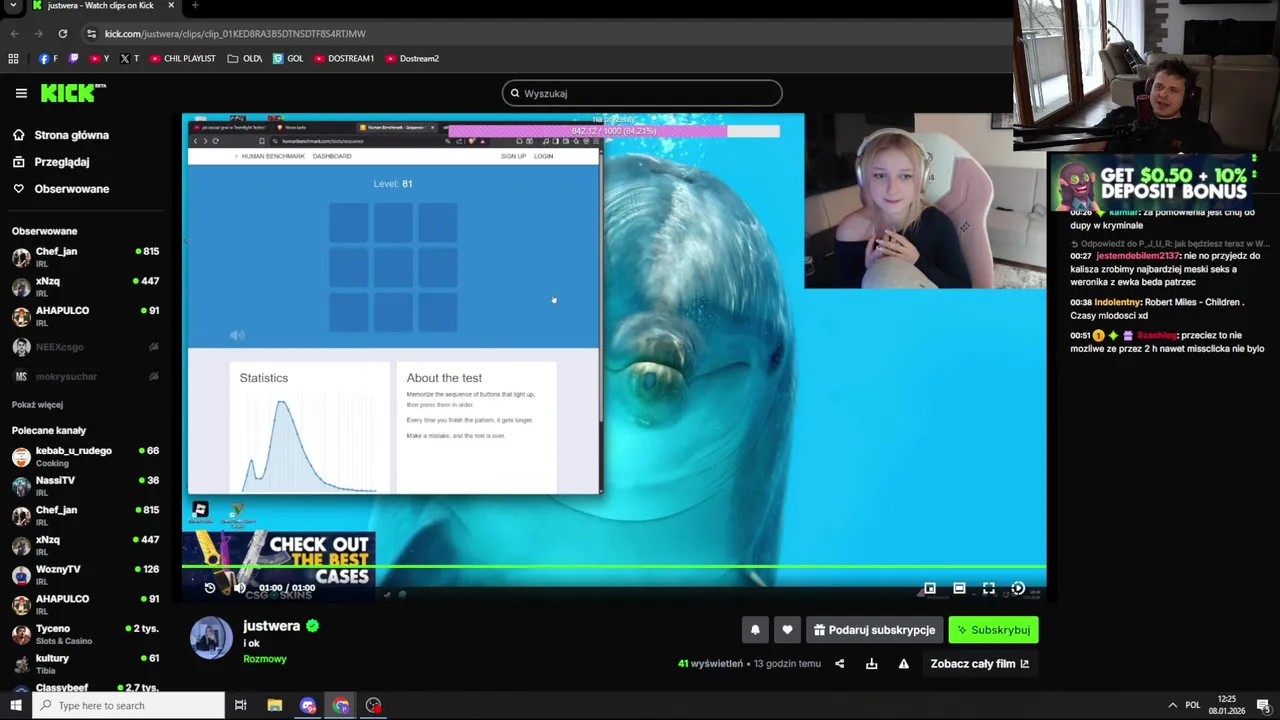
Task: Report the clip with the warning icon
Action: click(x=903, y=664)
